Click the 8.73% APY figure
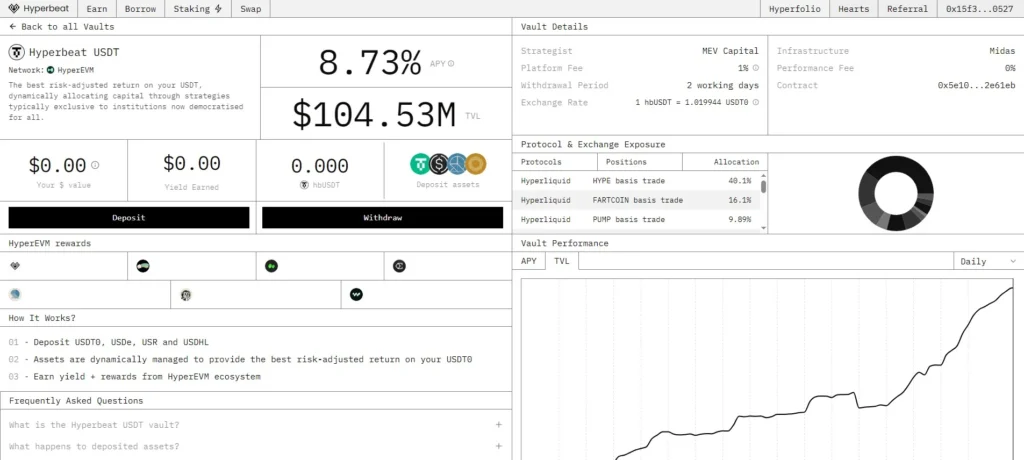The image size is (1024, 460). 370,63
